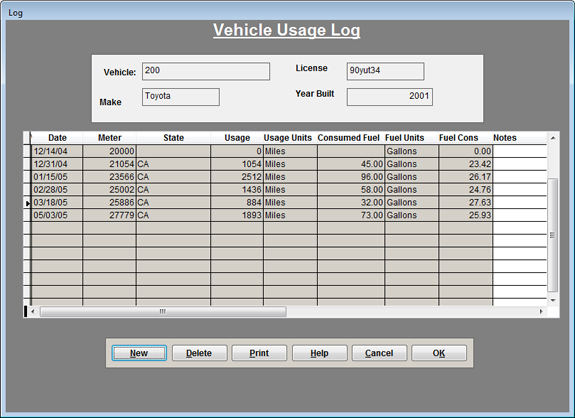Click the Make field containing Toyota
This screenshot has height=418, width=575.
(181, 97)
